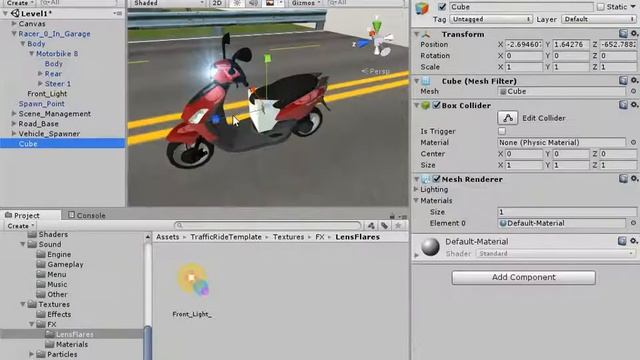Switch to the Project tab
640x360 pixels.
[x=31, y=215]
